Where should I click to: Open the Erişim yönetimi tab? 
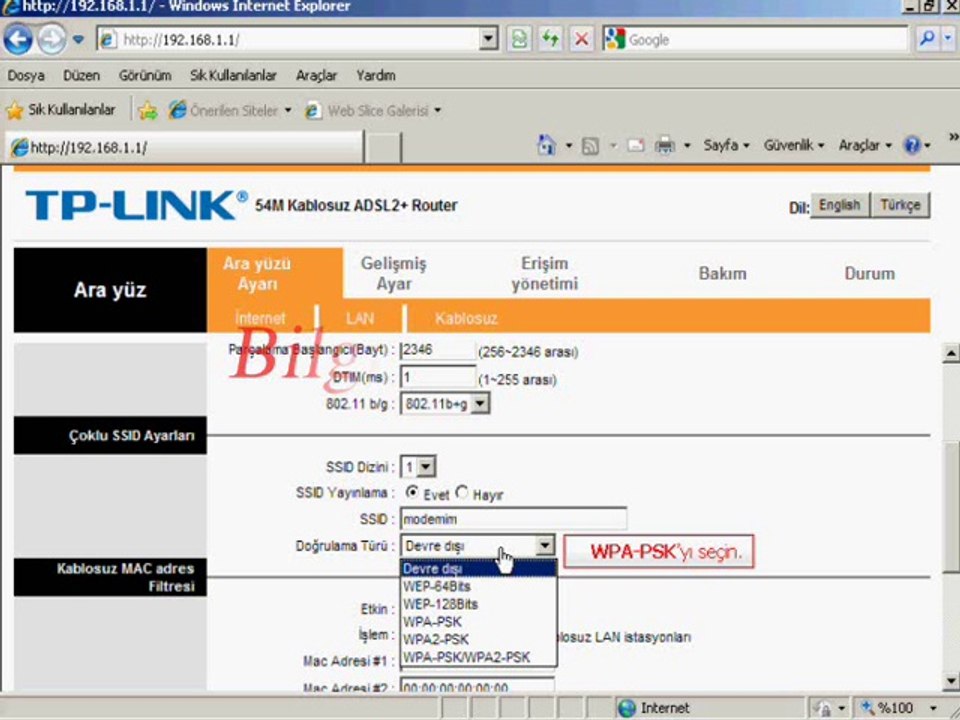544,273
